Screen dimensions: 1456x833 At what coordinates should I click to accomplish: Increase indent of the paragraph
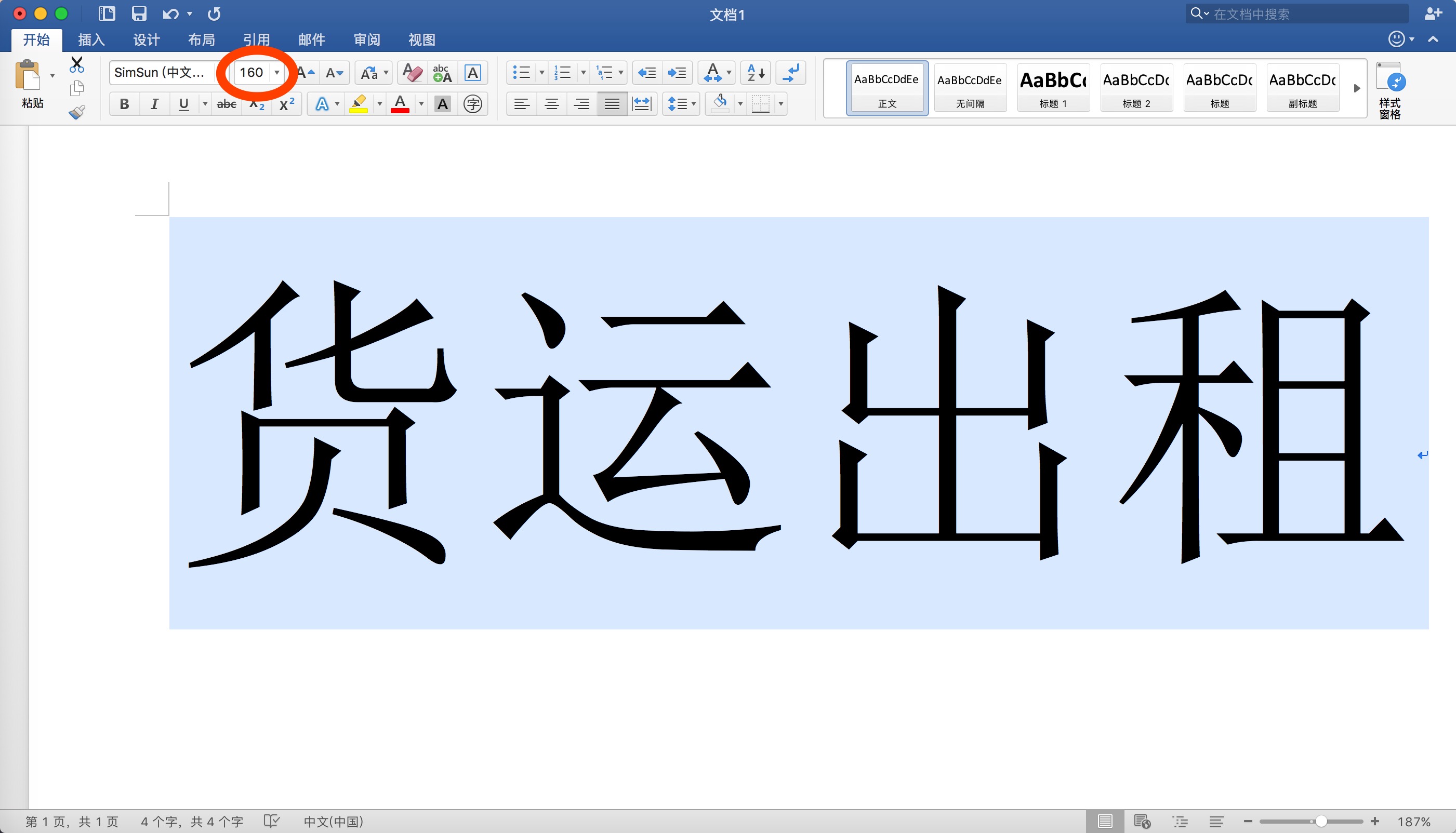click(x=677, y=73)
